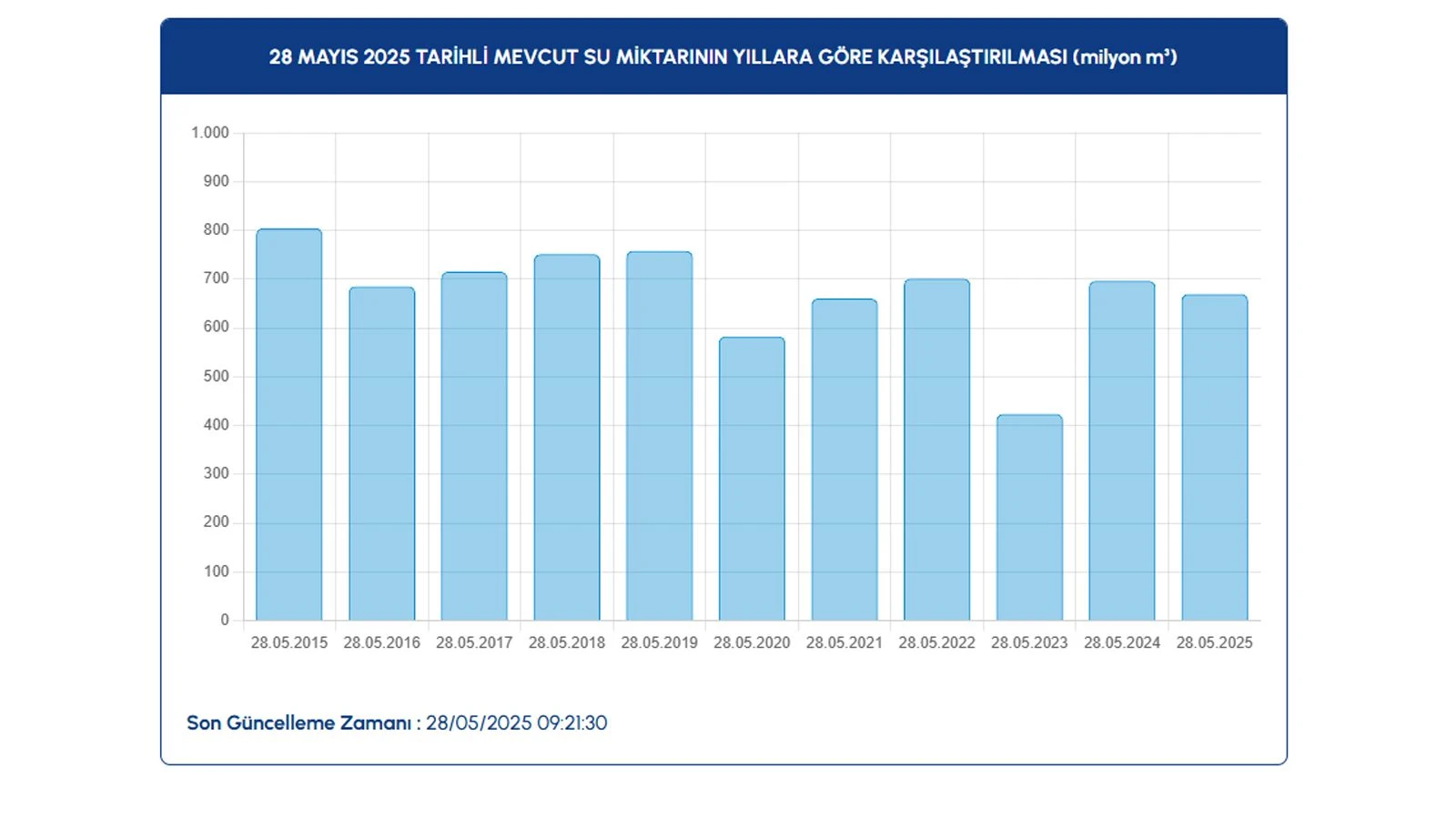The height and width of the screenshot is (819, 1456).
Task: Click the Son Güncelleme Zamanı label
Action: (x=299, y=723)
